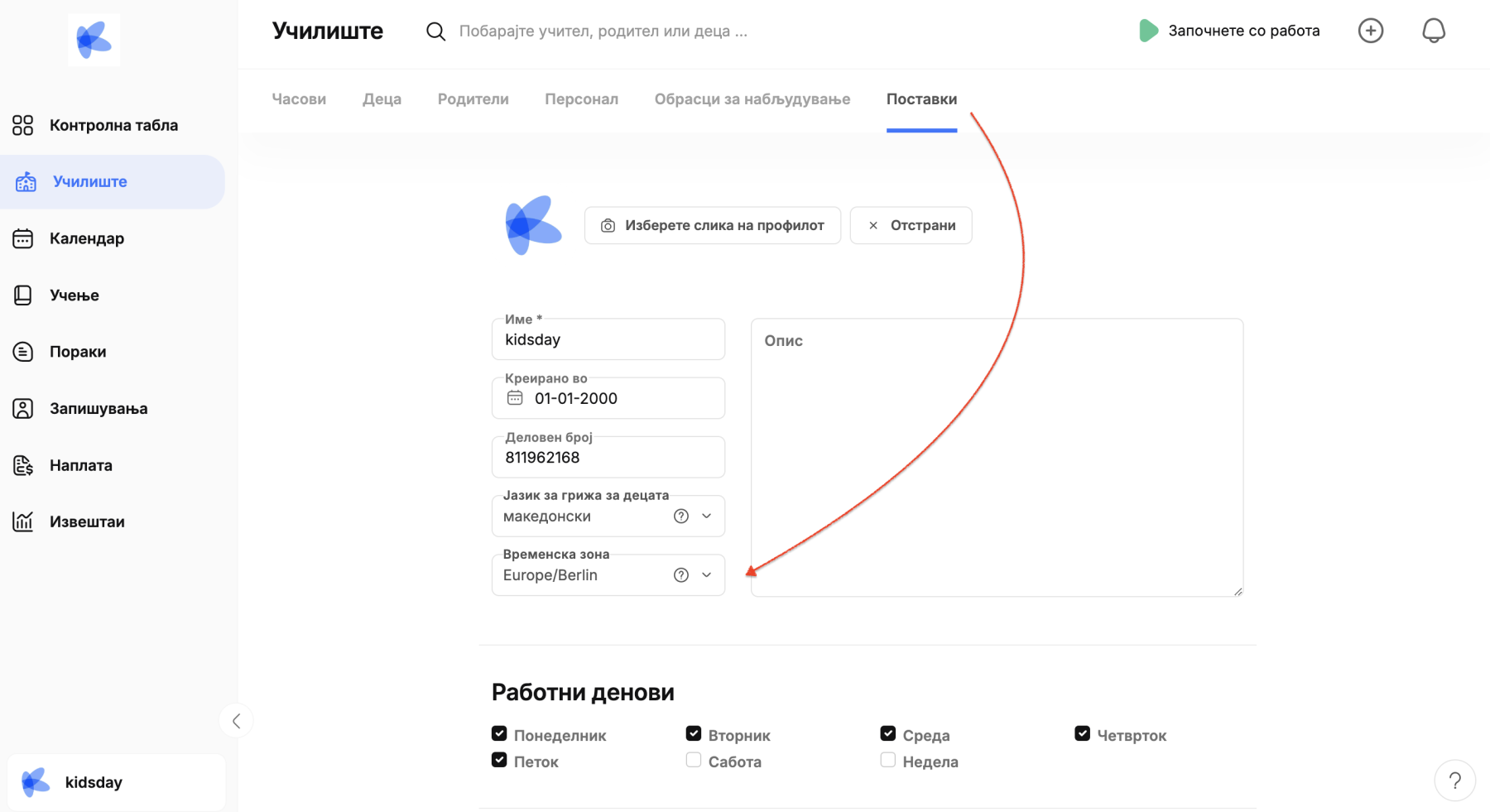Open Извештаи reports in sidebar
The width and height of the screenshot is (1490, 812).
(x=86, y=521)
